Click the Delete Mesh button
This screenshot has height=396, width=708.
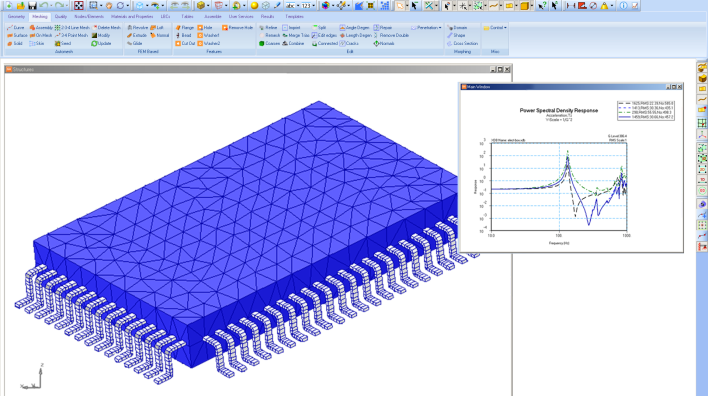pyautogui.click(x=107, y=28)
